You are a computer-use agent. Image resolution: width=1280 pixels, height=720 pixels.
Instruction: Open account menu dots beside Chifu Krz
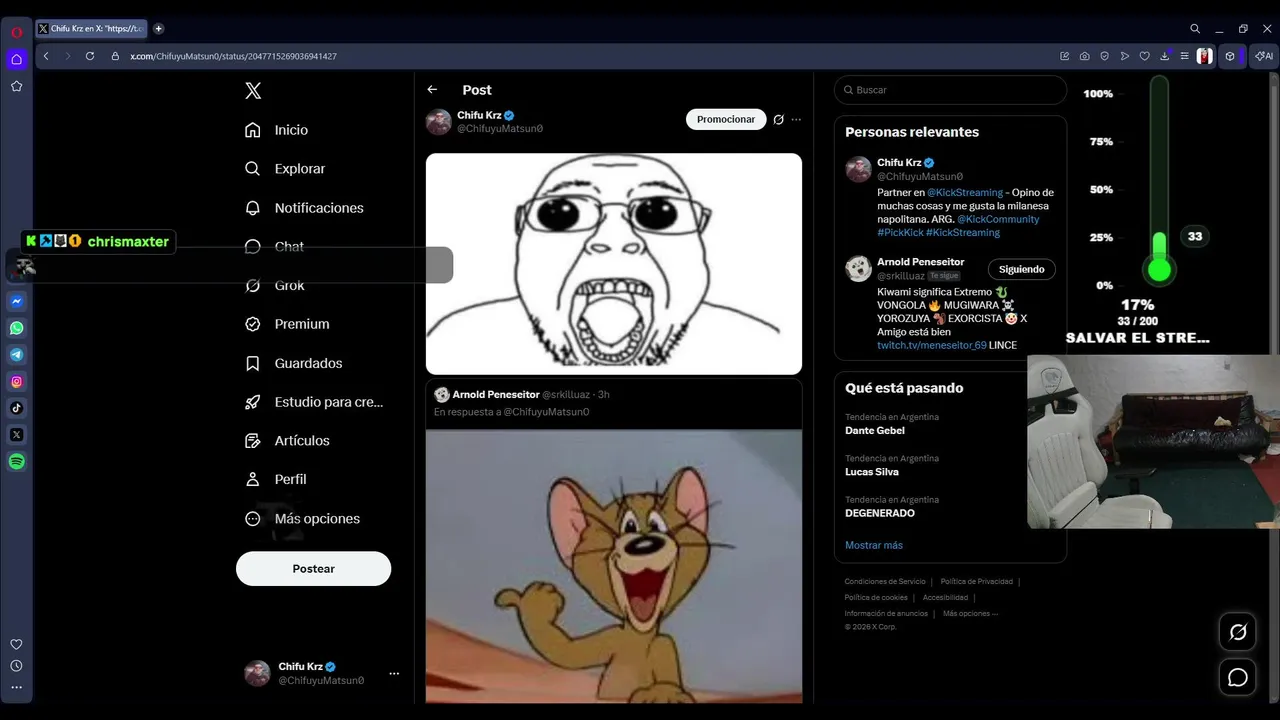pyautogui.click(x=394, y=673)
